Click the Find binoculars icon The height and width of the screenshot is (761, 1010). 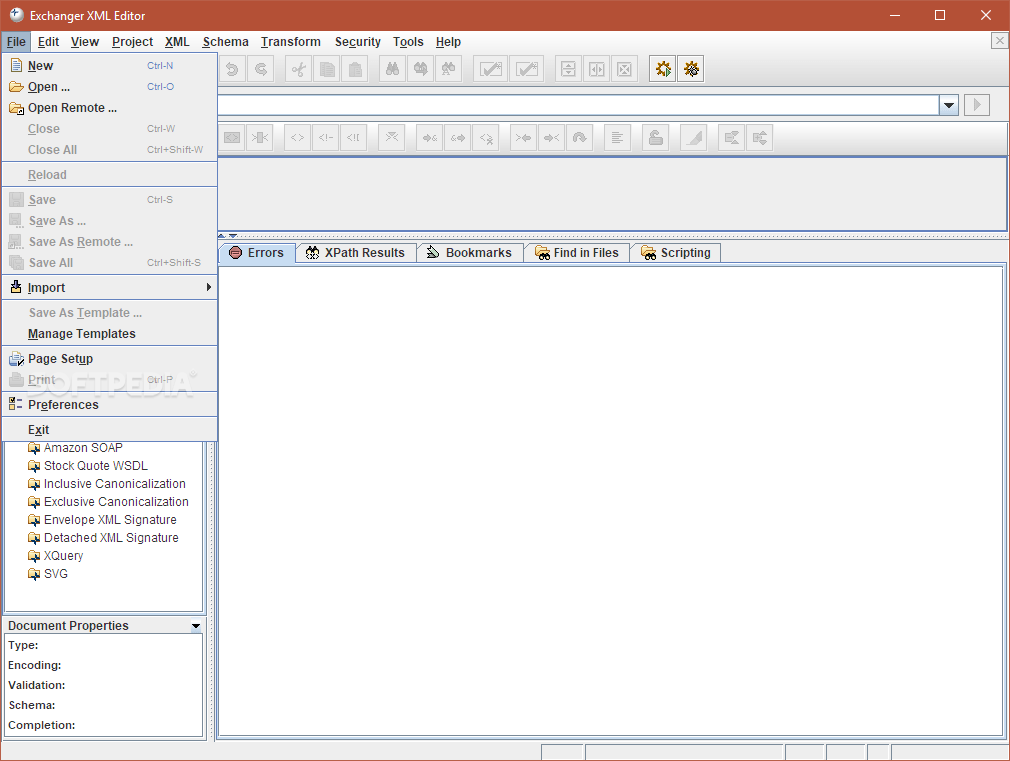(392, 69)
